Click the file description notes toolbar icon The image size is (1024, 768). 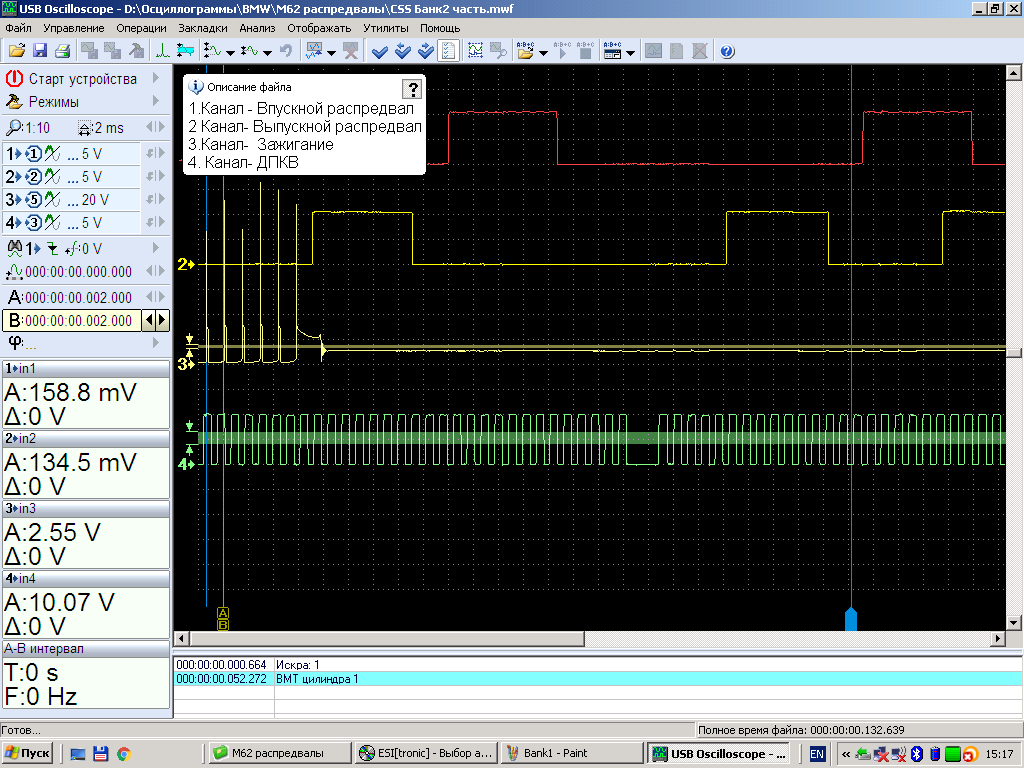(x=449, y=50)
